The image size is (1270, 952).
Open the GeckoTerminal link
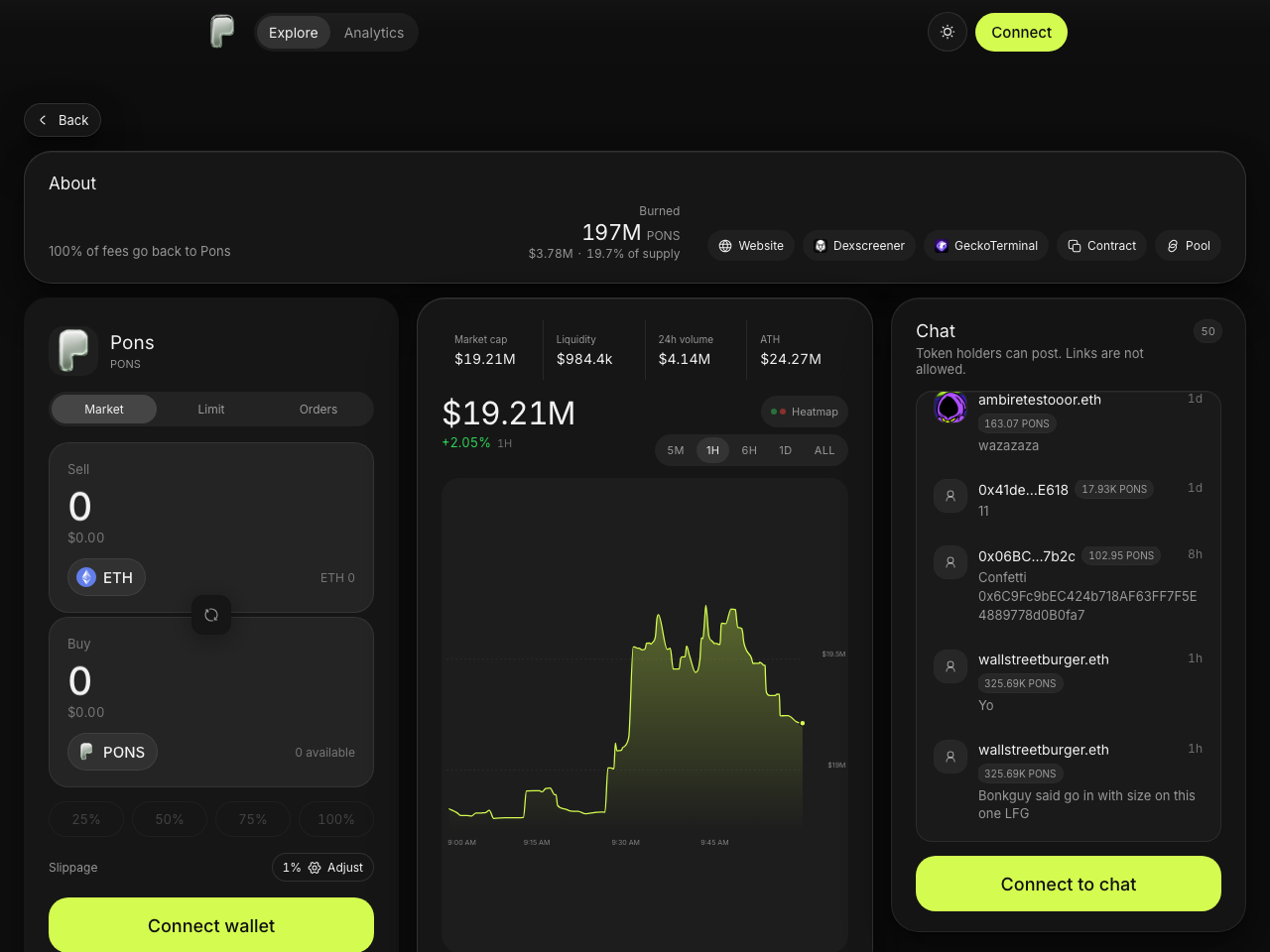[x=985, y=246]
